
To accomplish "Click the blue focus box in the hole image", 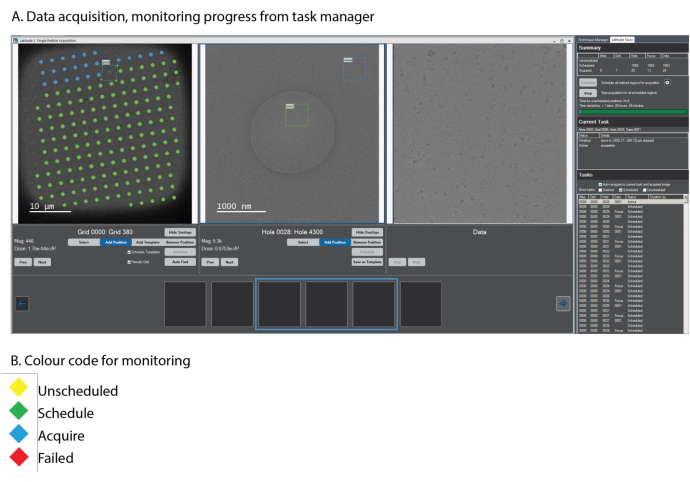I will click(x=354, y=66).
